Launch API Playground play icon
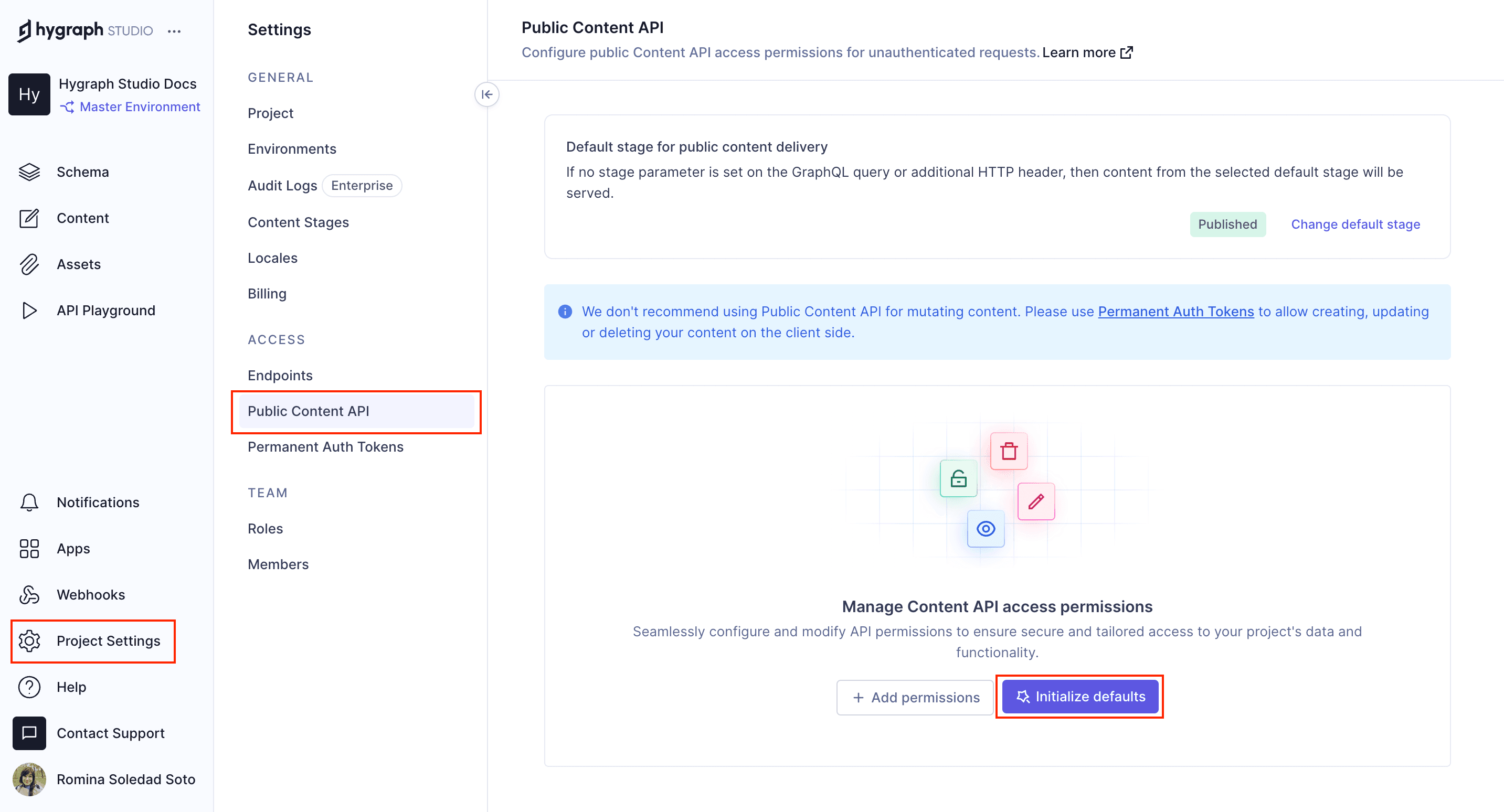The height and width of the screenshot is (812, 1504). coord(29,311)
